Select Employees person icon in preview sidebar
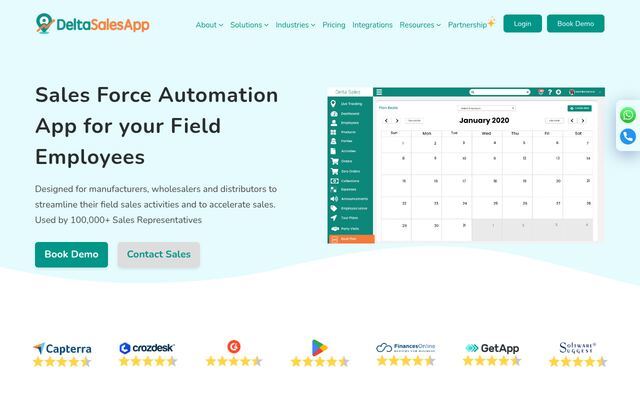640x400 pixels. pos(334,123)
